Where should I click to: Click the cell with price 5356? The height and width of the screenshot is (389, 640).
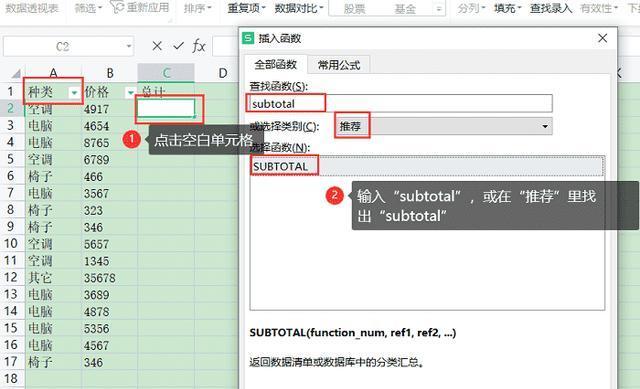[x=110, y=328]
